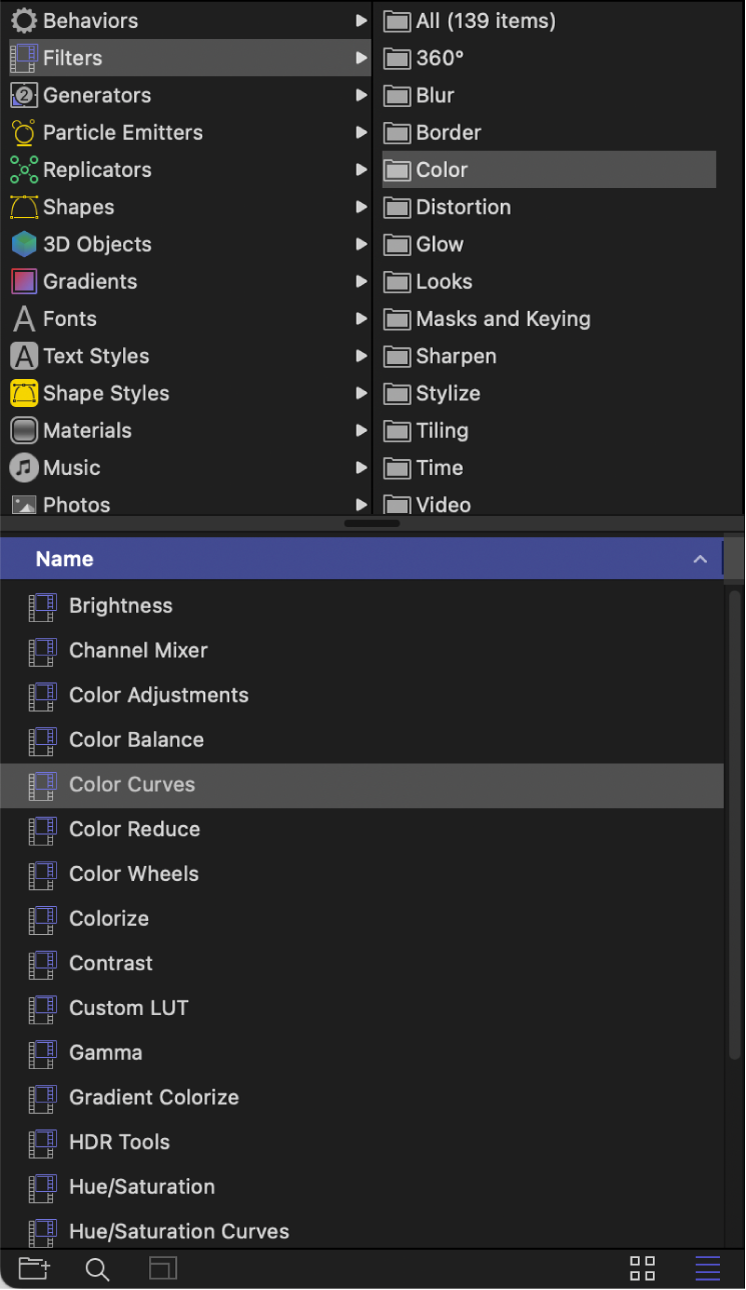The image size is (746, 1290).
Task: Enable list view mode
Action: pos(707,1268)
